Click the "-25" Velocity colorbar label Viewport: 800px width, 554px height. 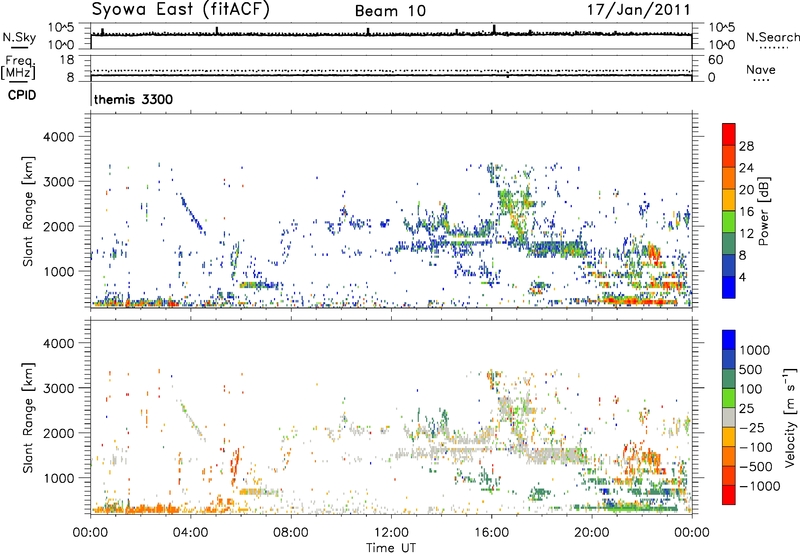[753, 428]
